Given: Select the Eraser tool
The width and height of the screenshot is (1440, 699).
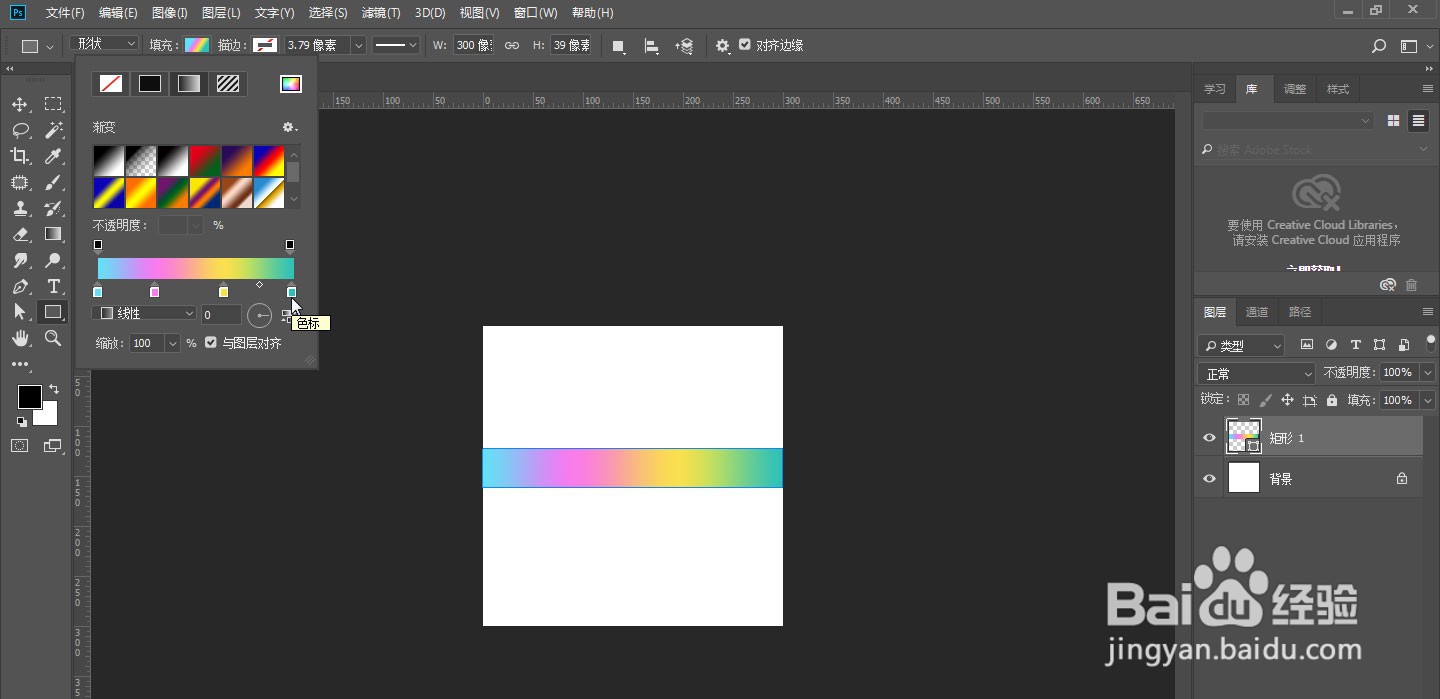Looking at the screenshot, I should pos(20,234).
